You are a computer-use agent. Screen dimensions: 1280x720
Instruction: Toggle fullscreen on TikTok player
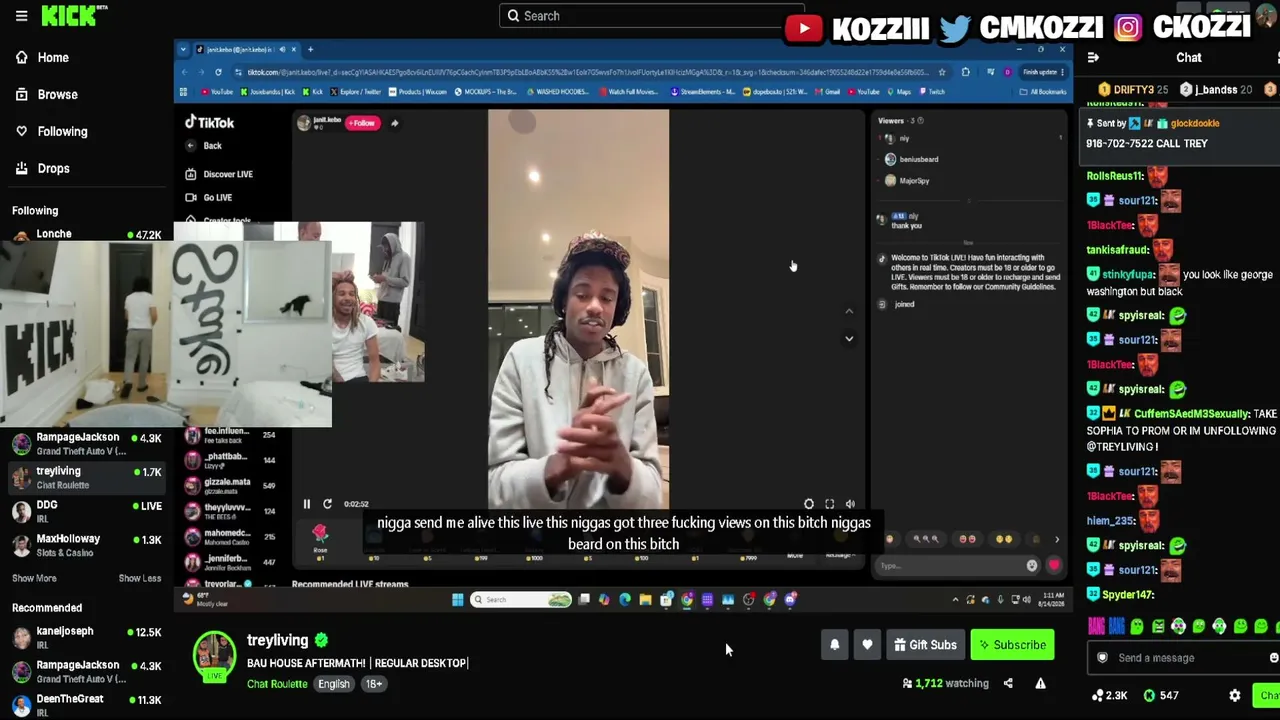click(829, 504)
